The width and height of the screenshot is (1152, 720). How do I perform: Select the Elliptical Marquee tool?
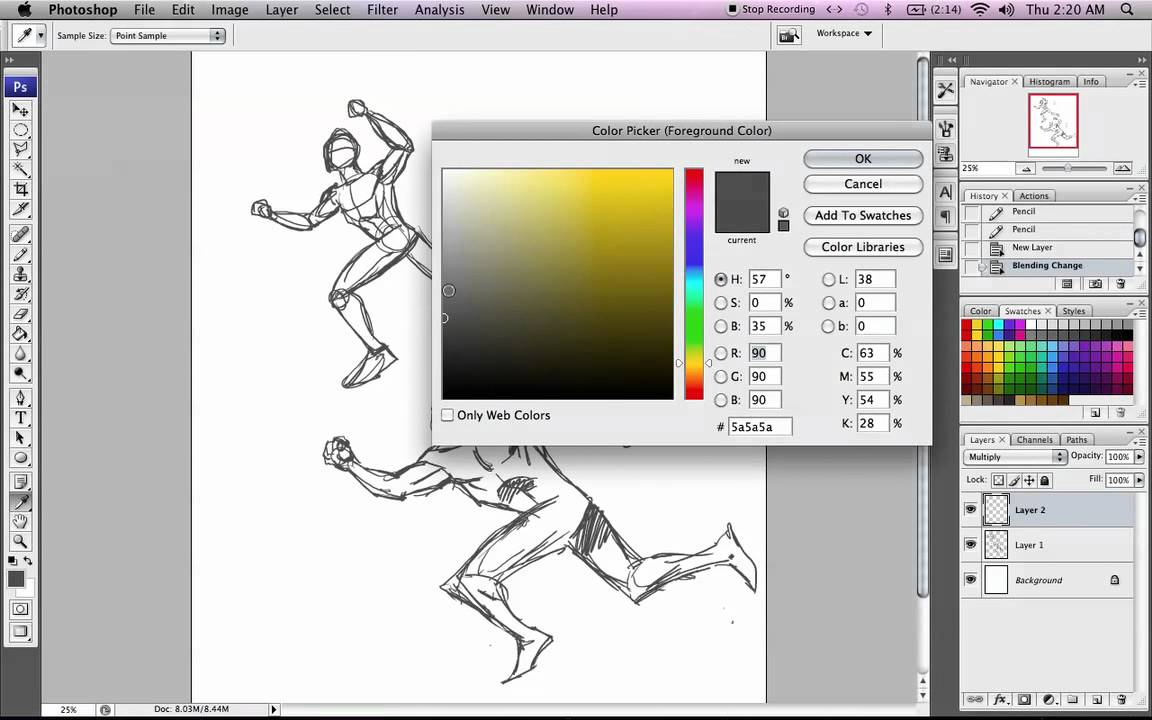click(x=21, y=130)
